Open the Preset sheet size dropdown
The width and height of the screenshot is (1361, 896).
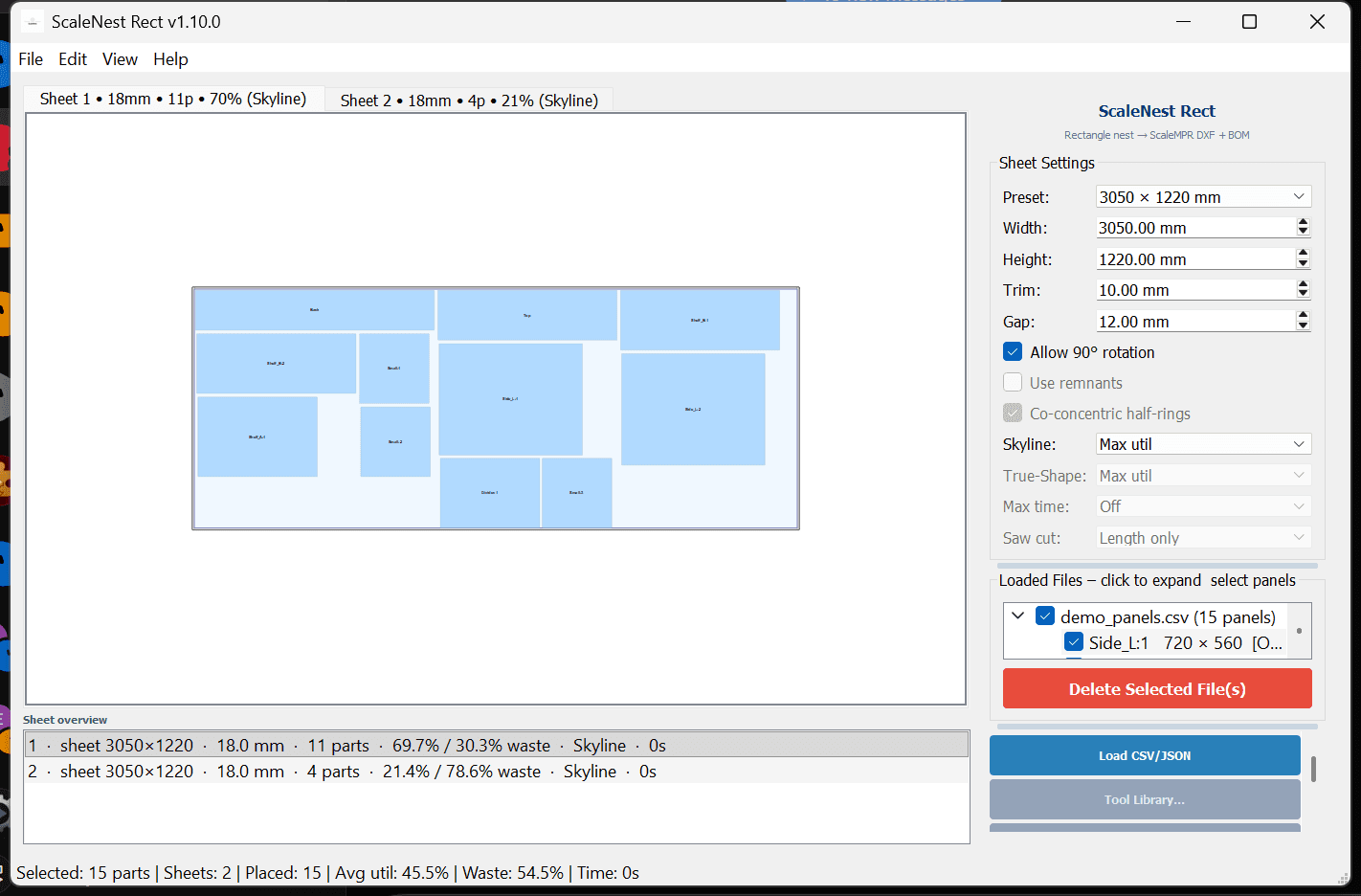tap(1203, 197)
